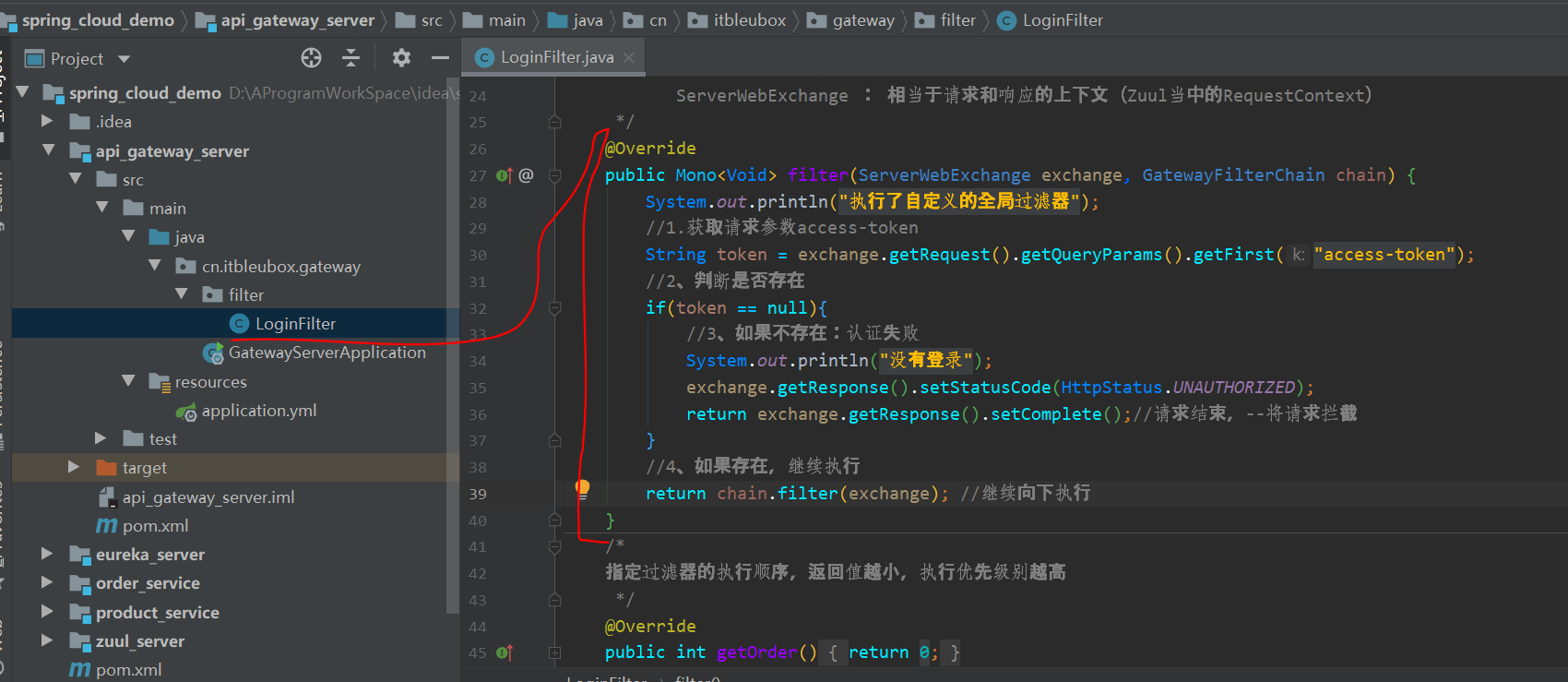
Task: Click the resources folder icon
Action: [x=160, y=381]
